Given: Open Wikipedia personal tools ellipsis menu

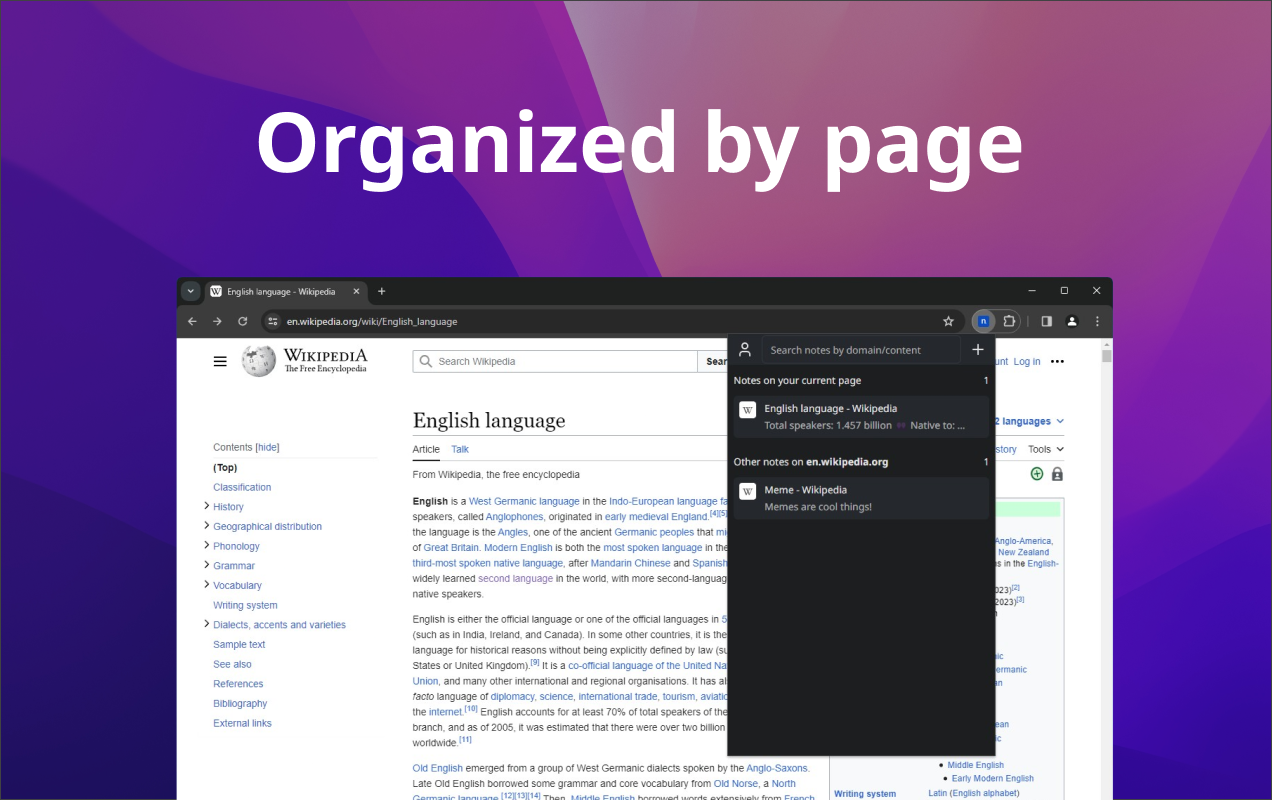Looking at the screenshot, I should tap(1057, 361).
